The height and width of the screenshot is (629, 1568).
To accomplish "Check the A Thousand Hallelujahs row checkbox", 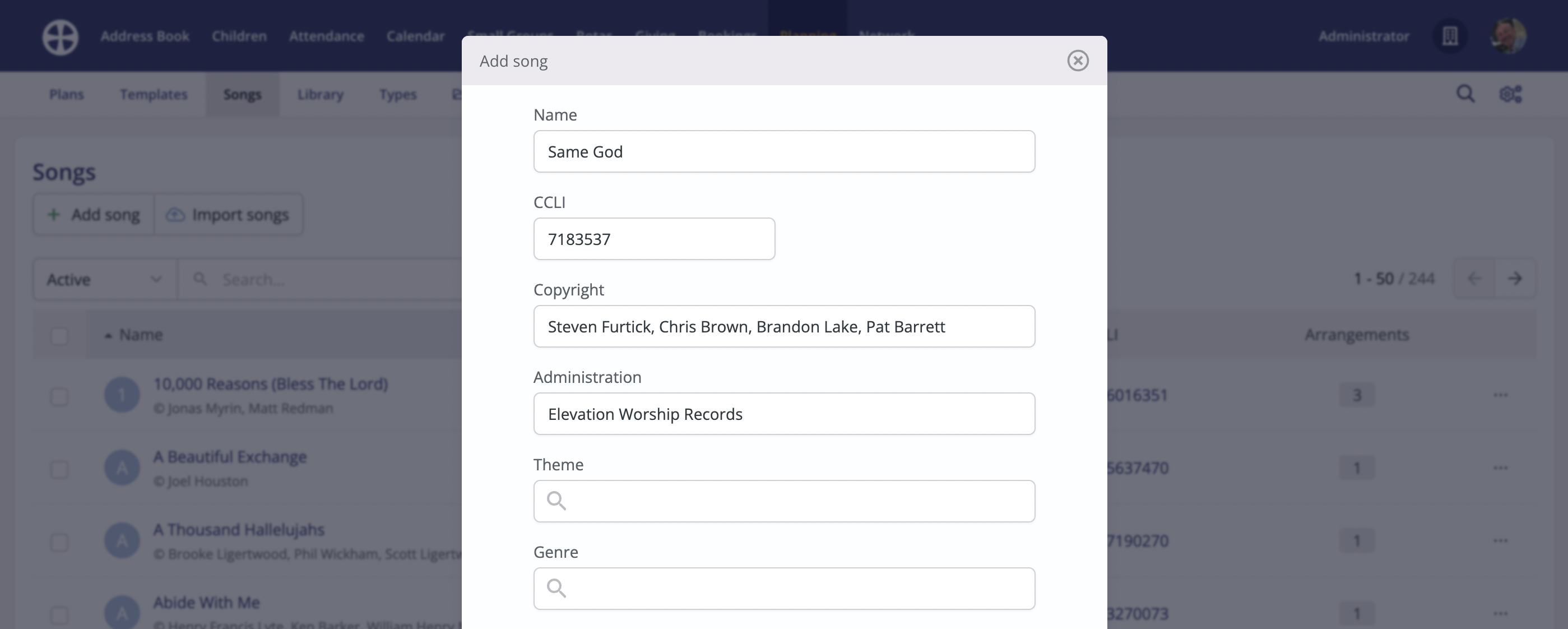I will [x=59, y=543].
